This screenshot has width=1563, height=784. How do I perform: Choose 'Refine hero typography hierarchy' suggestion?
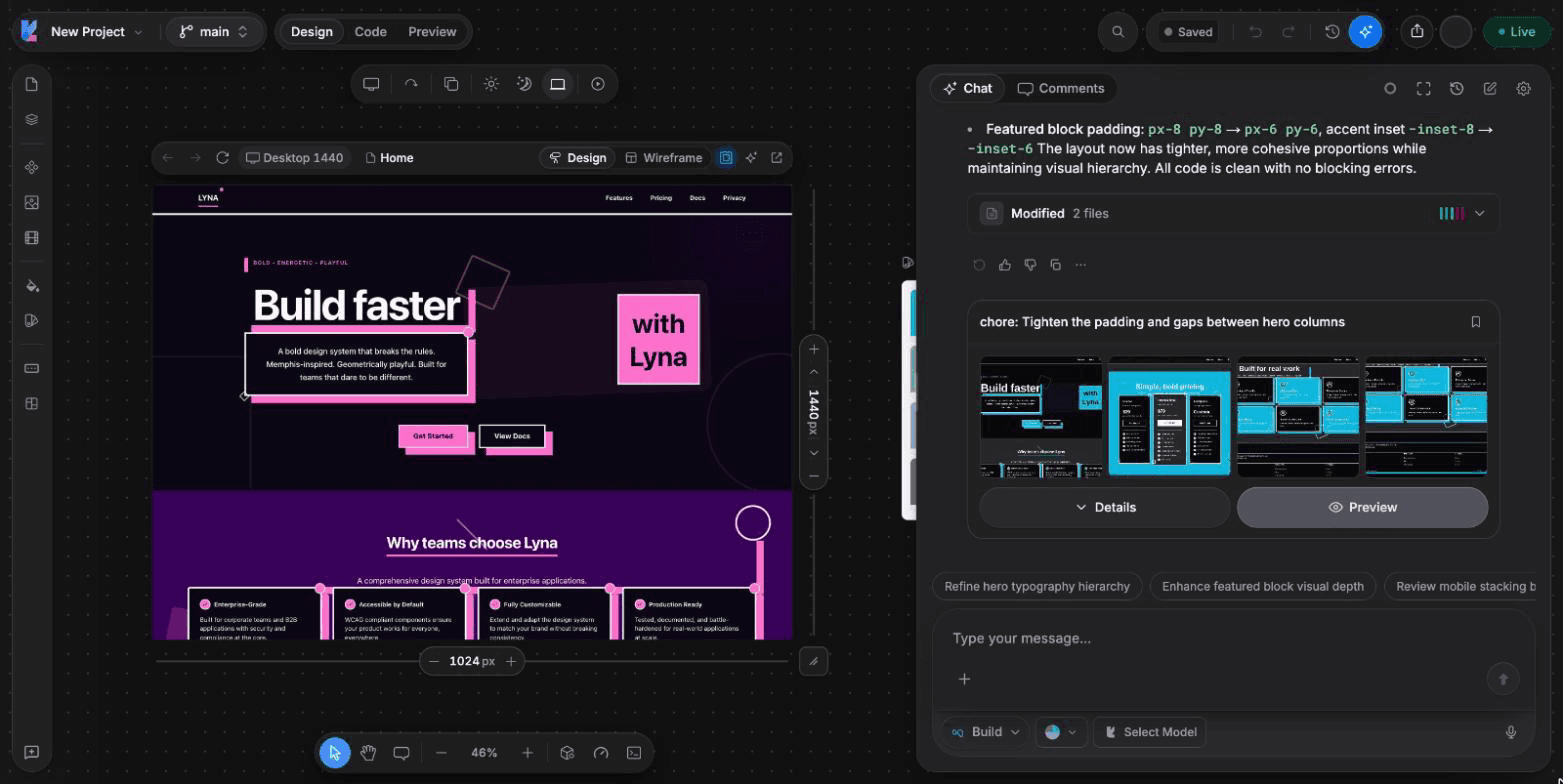(x=1037, y=586)
